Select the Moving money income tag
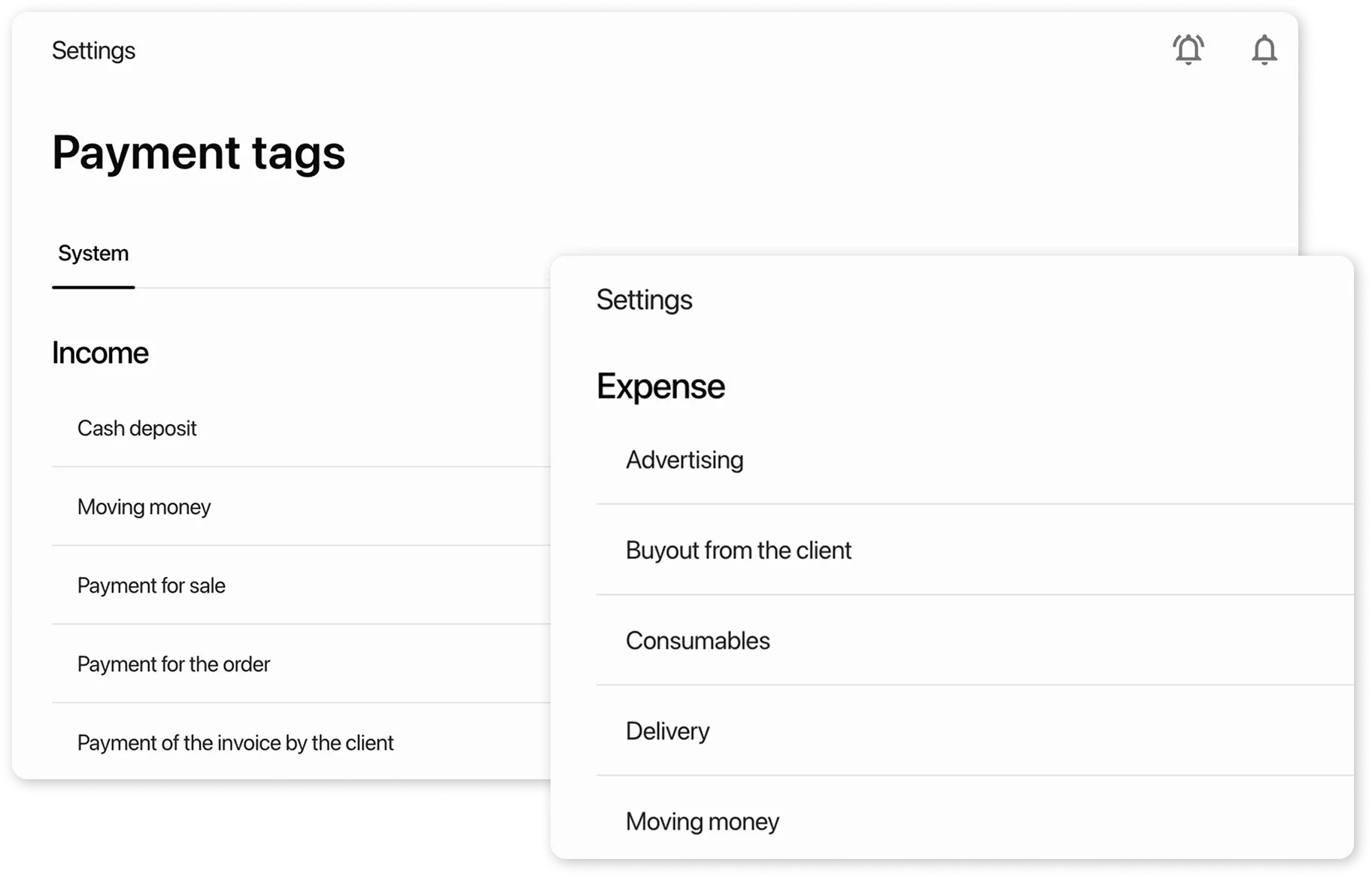The width and height of the screenshot is (1372, 877). click(x=144, y=507)
